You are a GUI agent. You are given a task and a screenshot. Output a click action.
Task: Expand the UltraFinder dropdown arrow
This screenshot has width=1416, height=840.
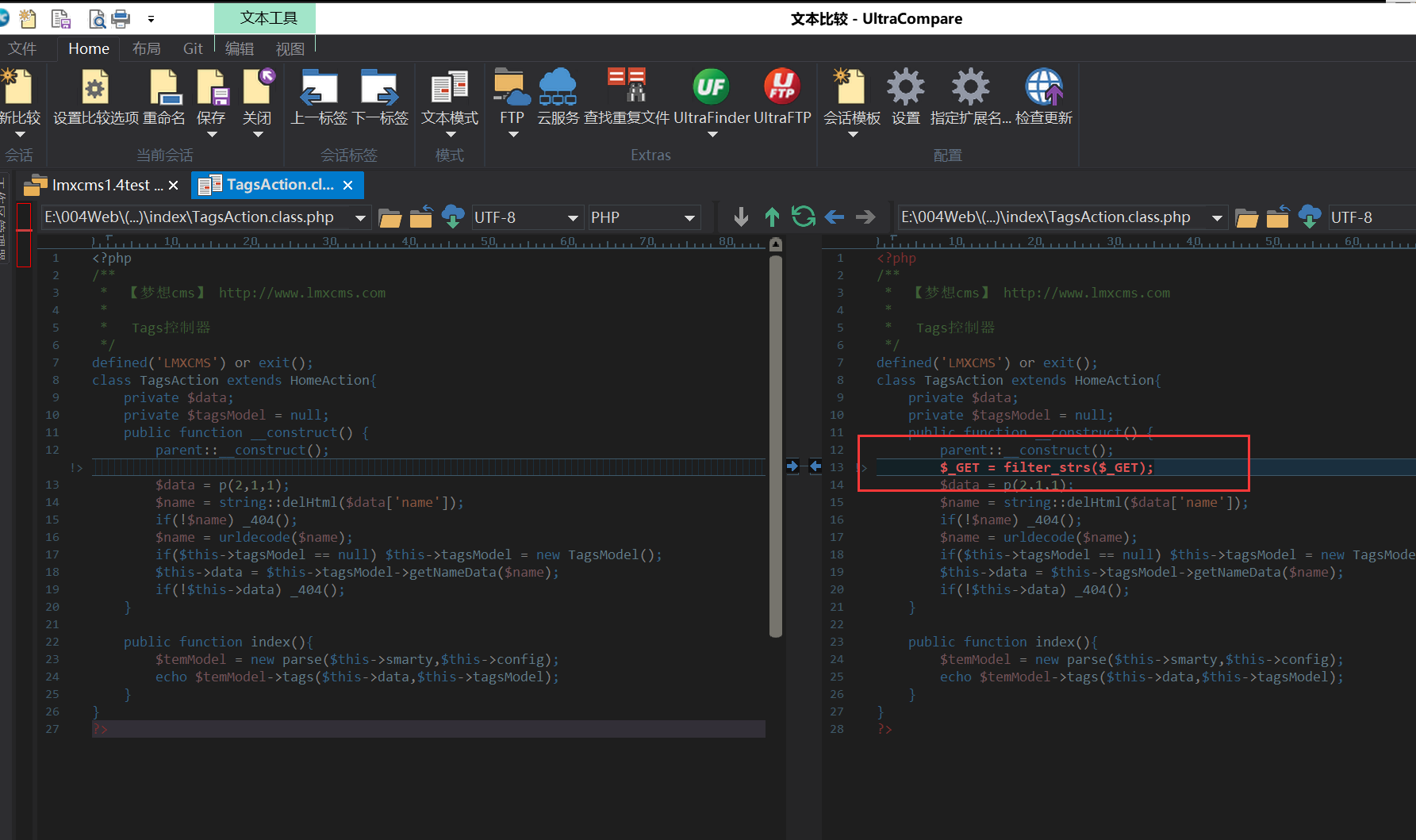coord(712,135)
